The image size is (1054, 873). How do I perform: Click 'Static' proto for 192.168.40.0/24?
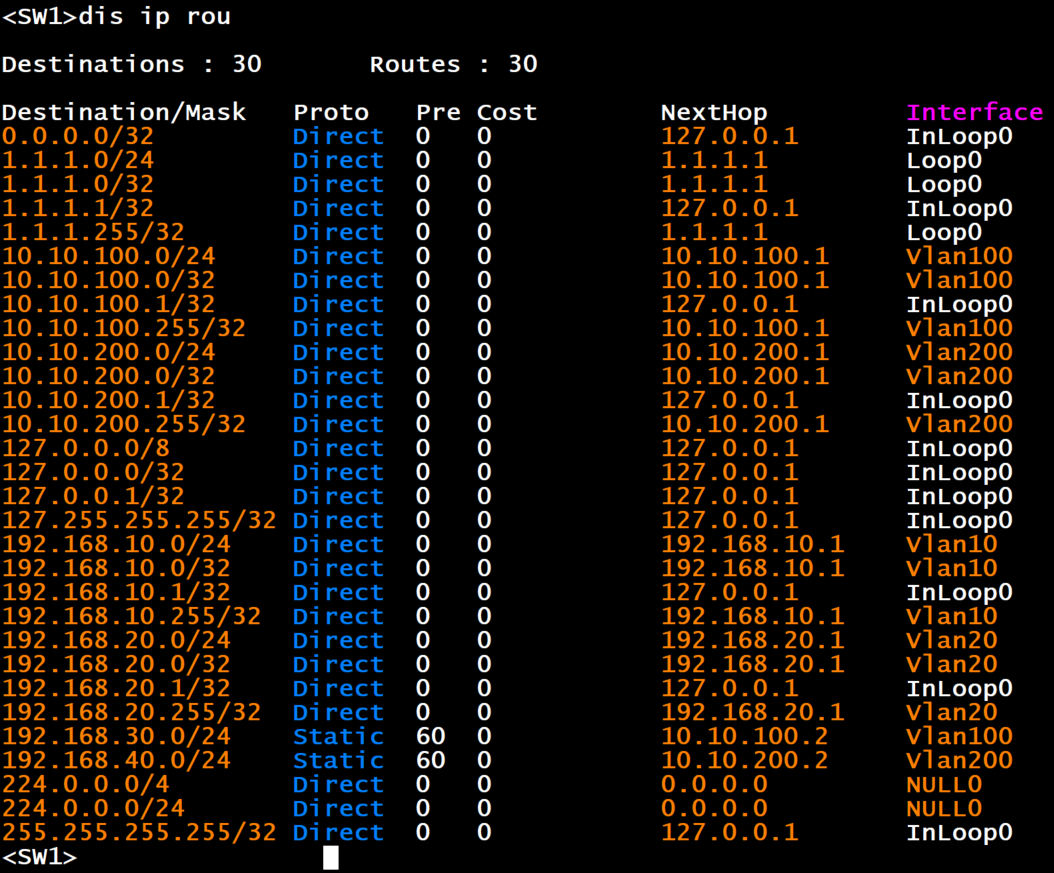point(339,761)
